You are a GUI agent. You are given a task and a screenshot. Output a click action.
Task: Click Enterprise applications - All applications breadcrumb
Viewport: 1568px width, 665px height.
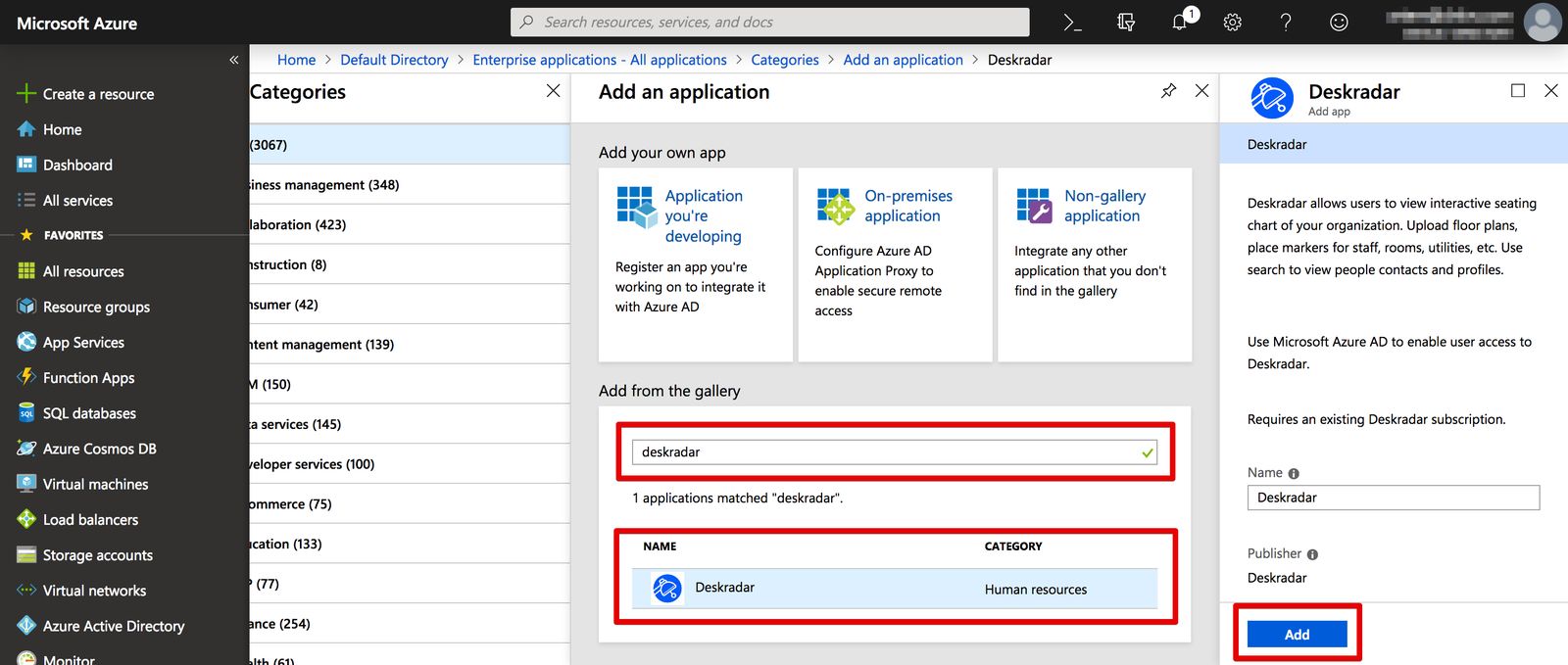[x=600, y=60]
